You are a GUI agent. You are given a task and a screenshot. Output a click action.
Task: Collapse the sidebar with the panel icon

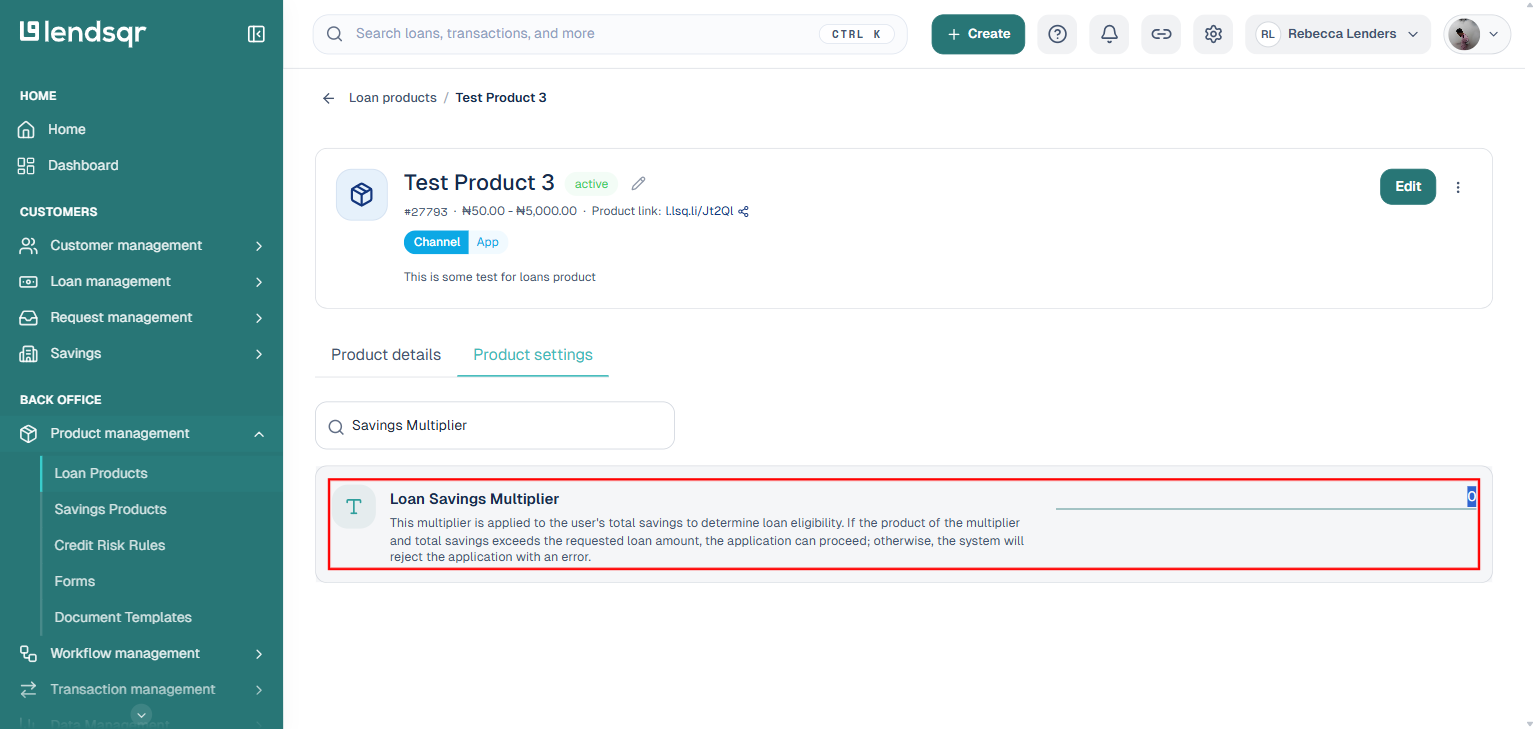pyautogui.click(x=256, y=34)
